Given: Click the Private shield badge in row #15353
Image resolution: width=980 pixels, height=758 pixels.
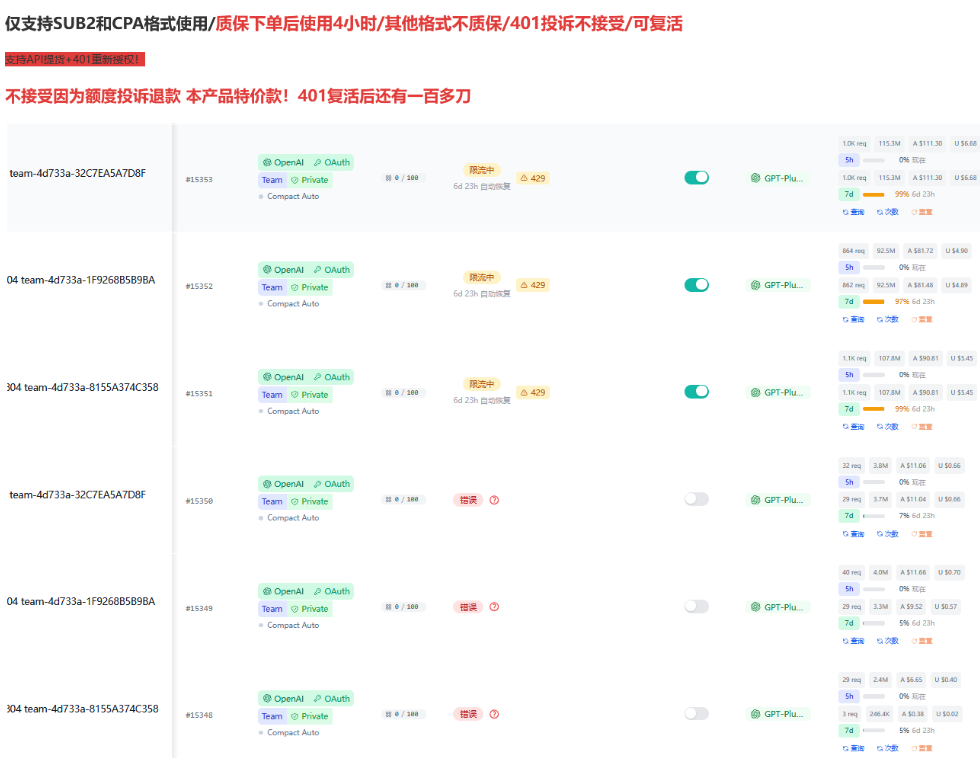Looking at the screenshot, I should tap(309, 180).
